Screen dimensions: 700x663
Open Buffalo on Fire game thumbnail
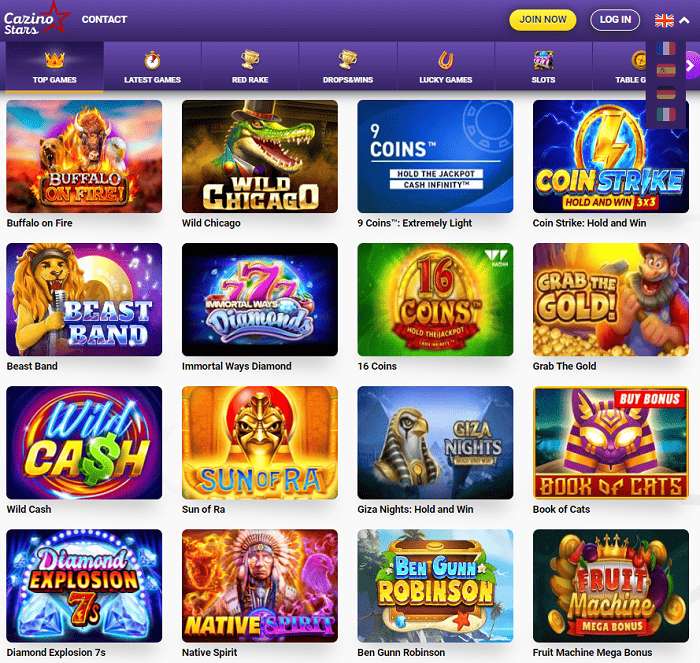pos(84,157)
